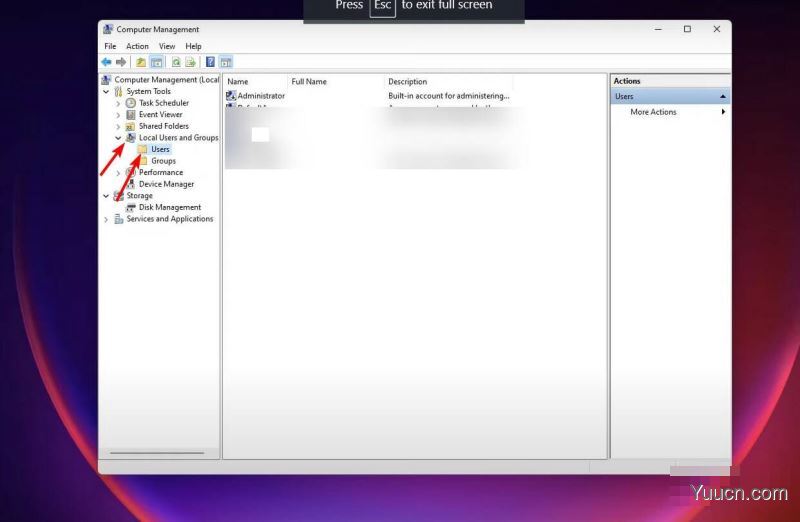Click the Back arrow toolbar icon

(106, 62)
